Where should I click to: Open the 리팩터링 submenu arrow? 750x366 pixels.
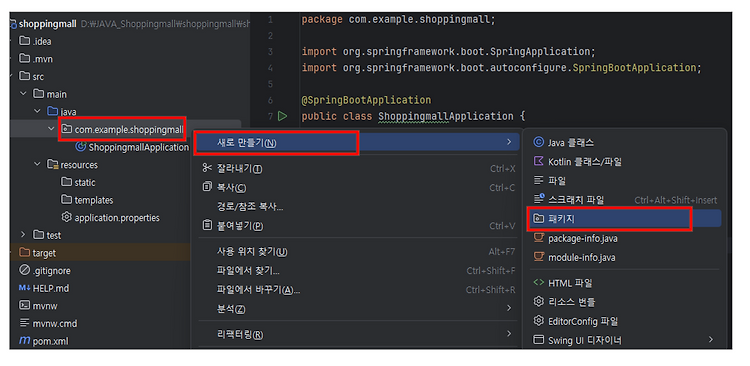click(x=509, y=334)
